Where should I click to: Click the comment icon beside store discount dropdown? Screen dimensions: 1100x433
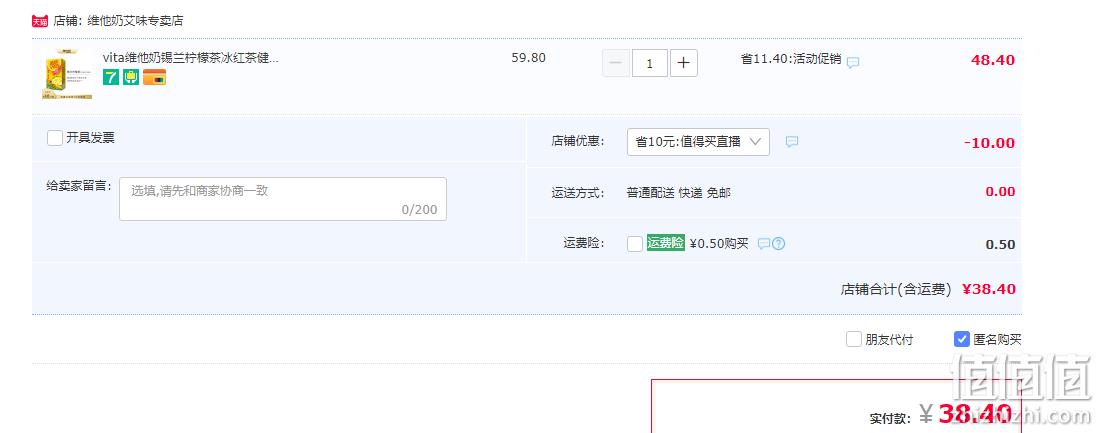pyautogui.click(x=791, y=142)
